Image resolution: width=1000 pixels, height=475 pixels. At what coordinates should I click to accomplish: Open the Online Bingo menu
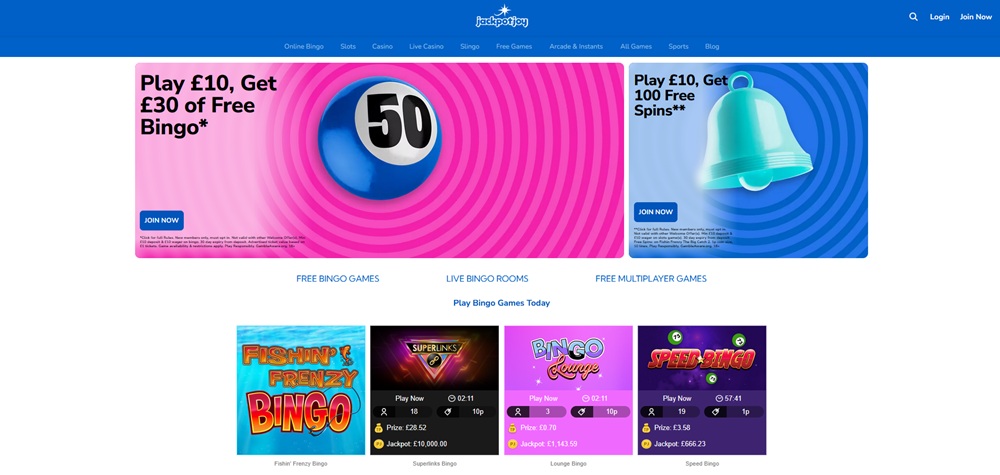(304, 47)
